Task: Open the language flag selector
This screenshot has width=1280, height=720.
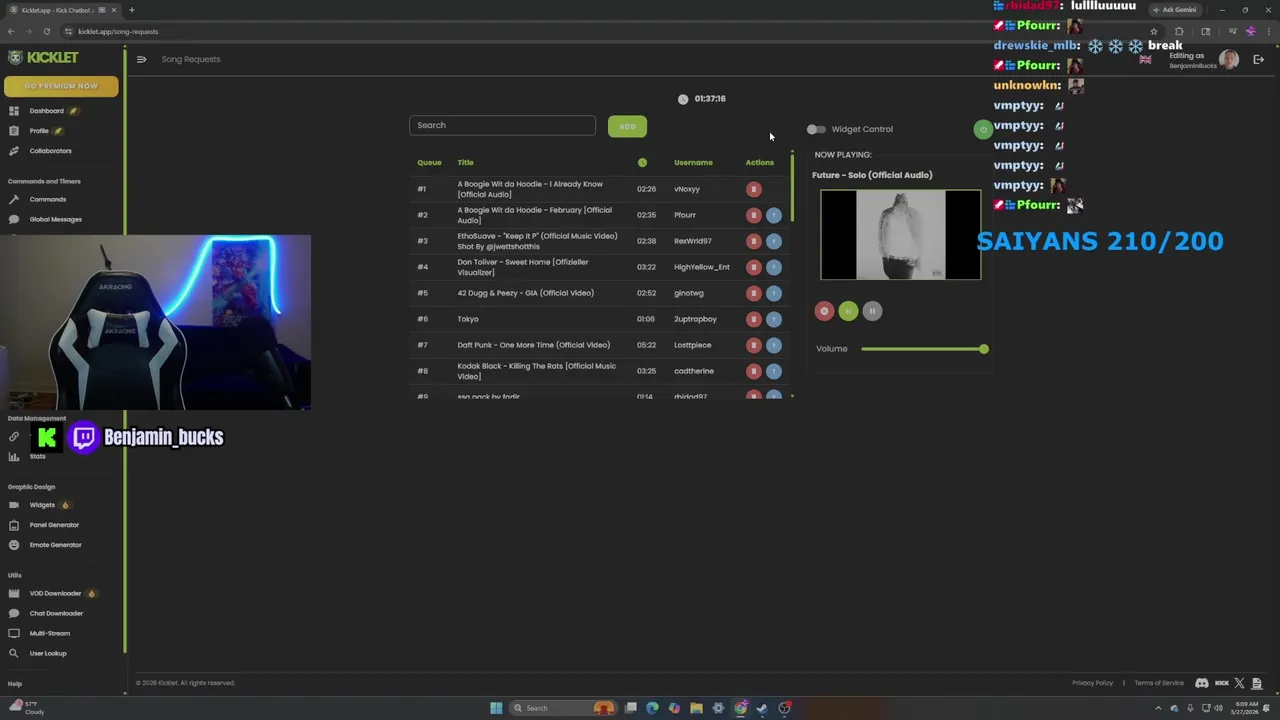Action: point(1146,60)
